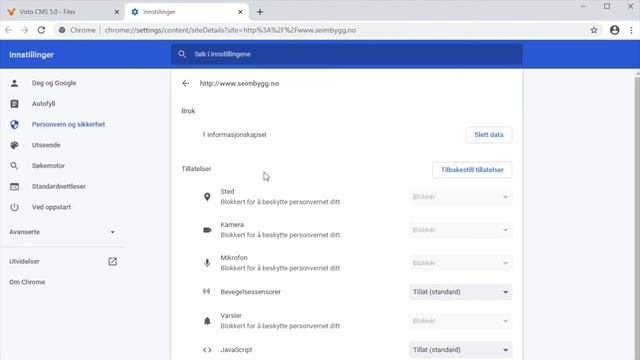Click the browser back arrow

point(9,30)
